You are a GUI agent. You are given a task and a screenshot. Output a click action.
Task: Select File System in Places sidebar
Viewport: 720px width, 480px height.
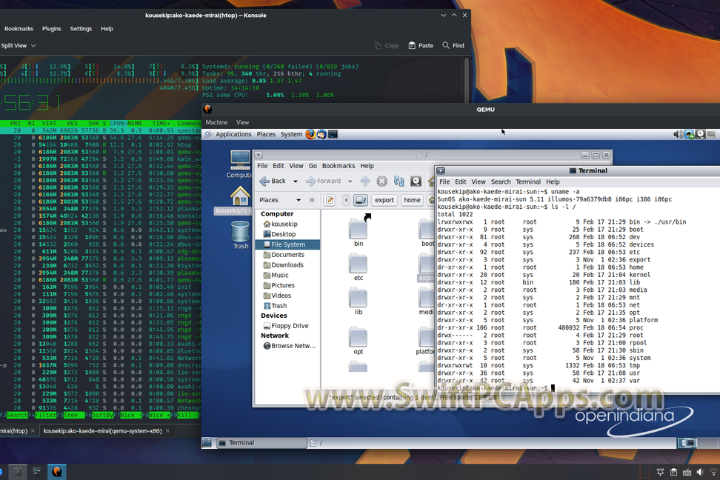point(288,244)
